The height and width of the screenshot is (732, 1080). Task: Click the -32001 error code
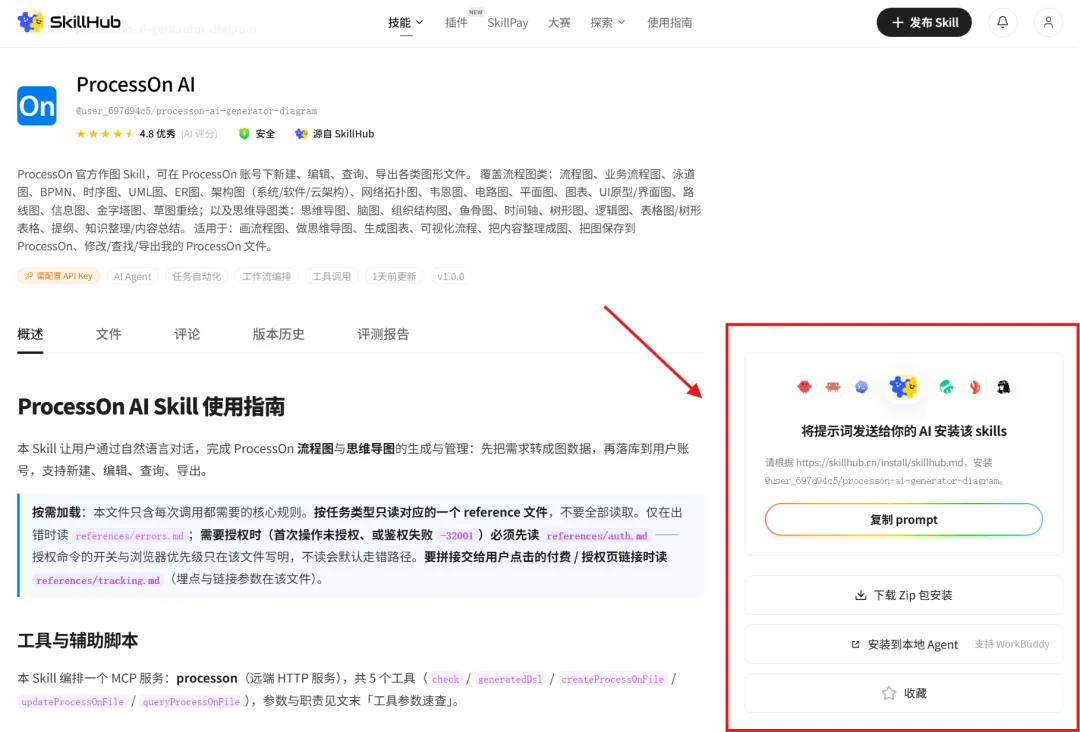456,536
